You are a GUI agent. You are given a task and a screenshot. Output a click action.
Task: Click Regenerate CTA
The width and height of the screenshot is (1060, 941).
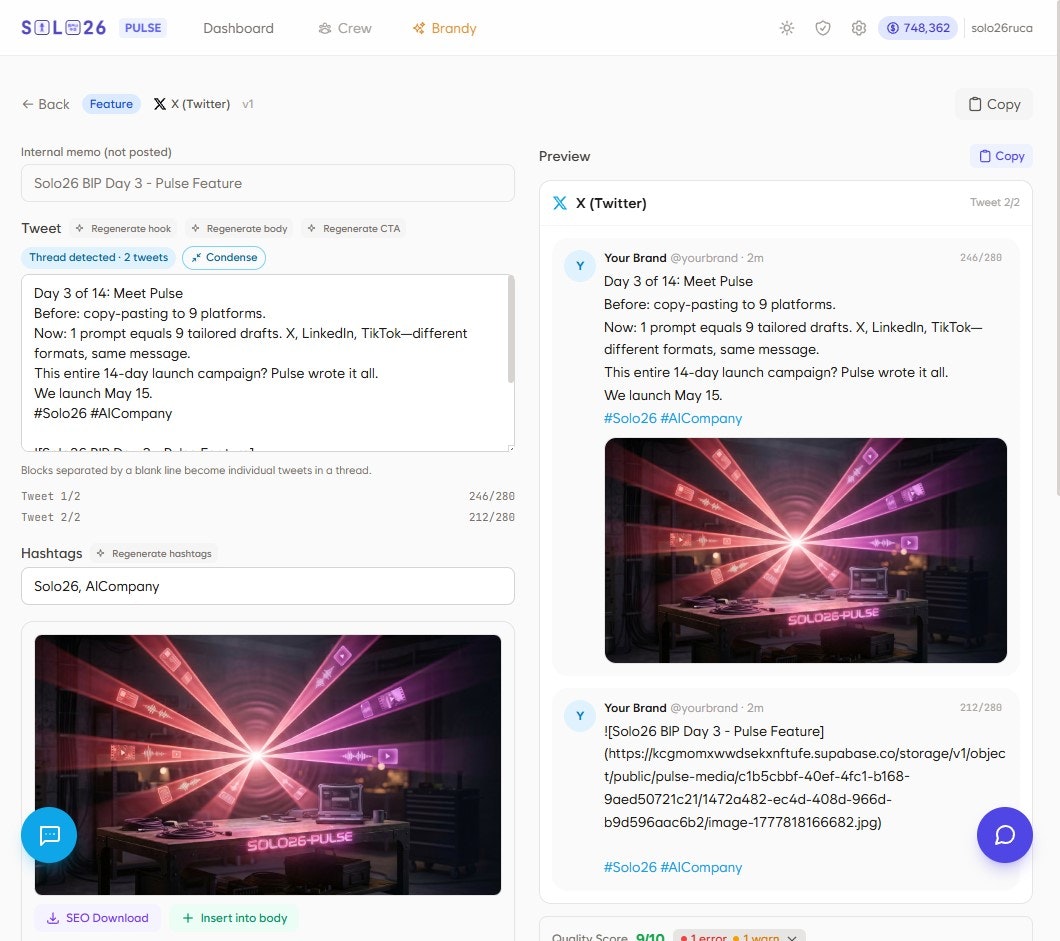pyautogui.click(x=354, y=228)
